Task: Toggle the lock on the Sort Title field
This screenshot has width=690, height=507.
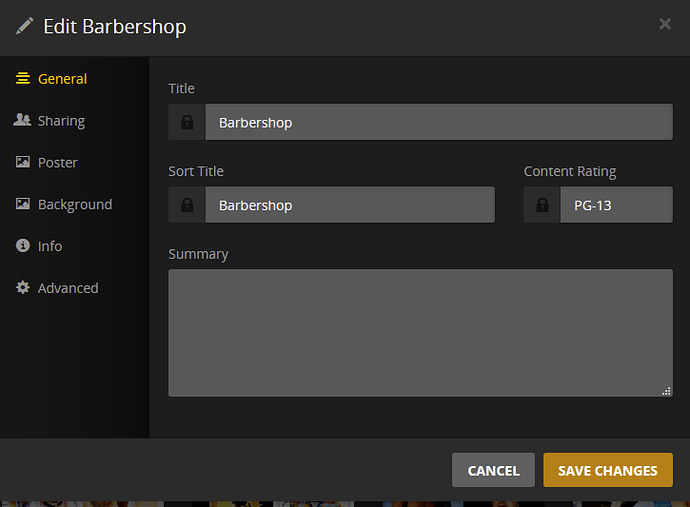Action: coord(187,205)
